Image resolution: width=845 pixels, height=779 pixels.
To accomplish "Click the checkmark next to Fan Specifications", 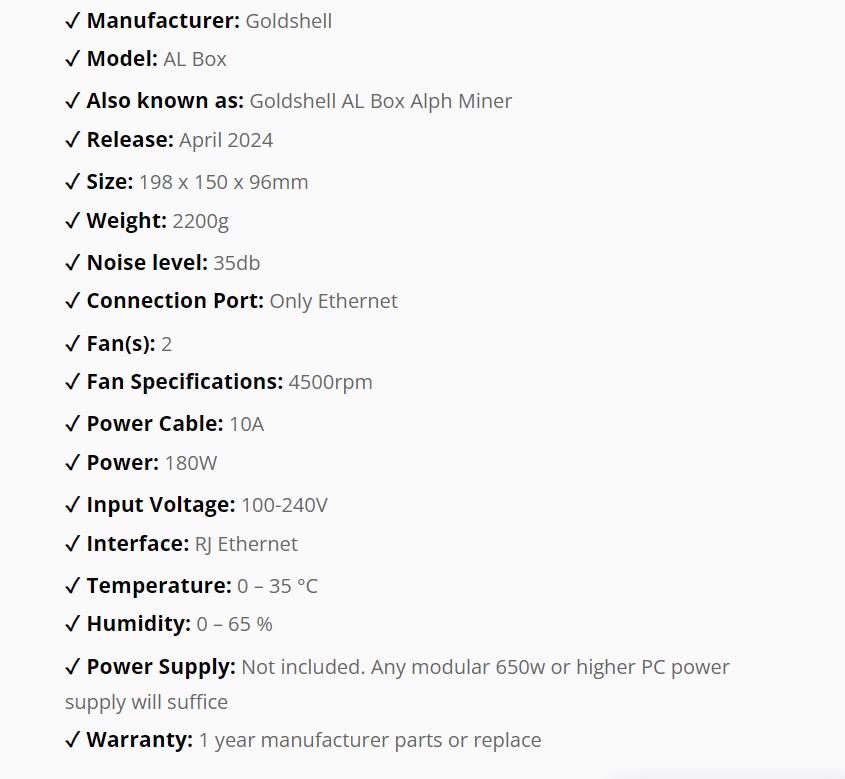I will click(72, 382).
